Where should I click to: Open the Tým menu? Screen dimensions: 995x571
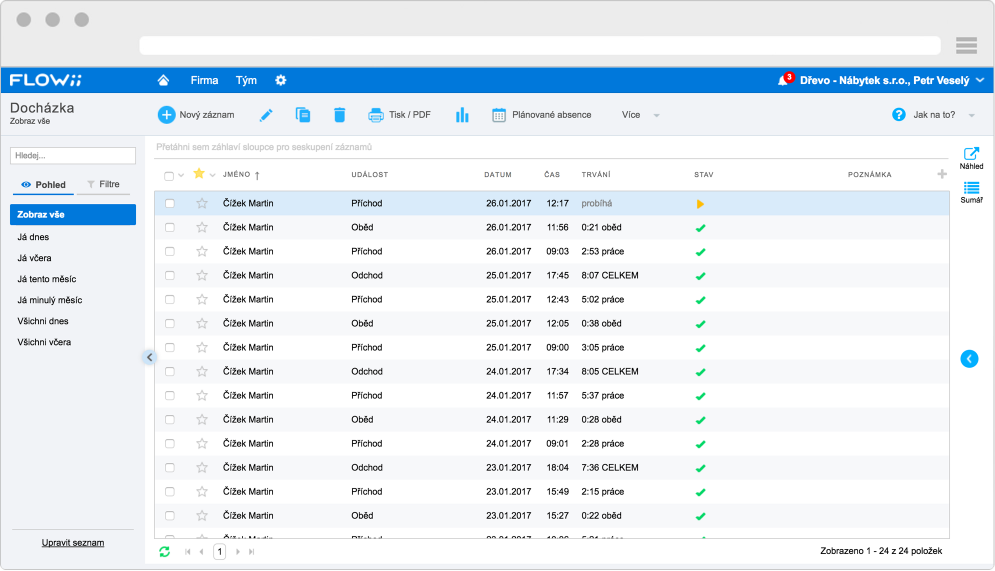[x=246, y=81]
